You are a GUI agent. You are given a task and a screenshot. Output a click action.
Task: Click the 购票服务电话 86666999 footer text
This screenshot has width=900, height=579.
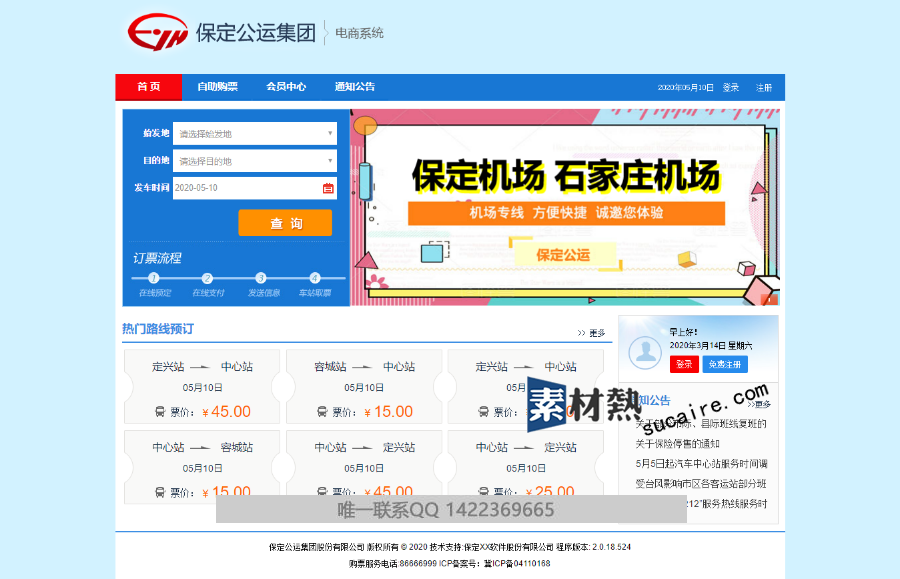pyautogui.click(x=393, y=564)
